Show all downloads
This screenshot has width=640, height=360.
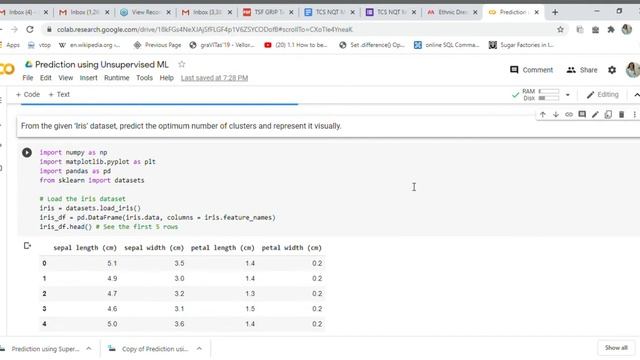(x=616, y=348)
